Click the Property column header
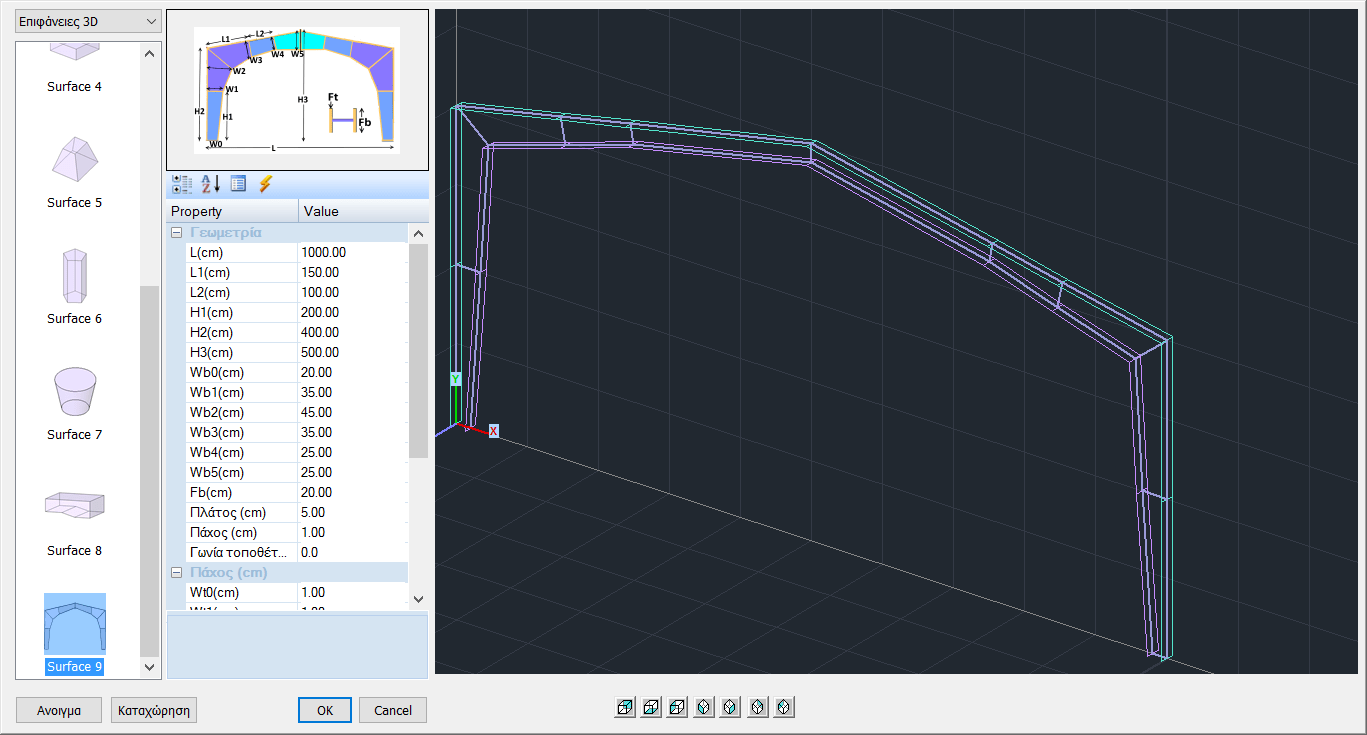This screenshot has height=735, width=1367. [x=232, y=211]
